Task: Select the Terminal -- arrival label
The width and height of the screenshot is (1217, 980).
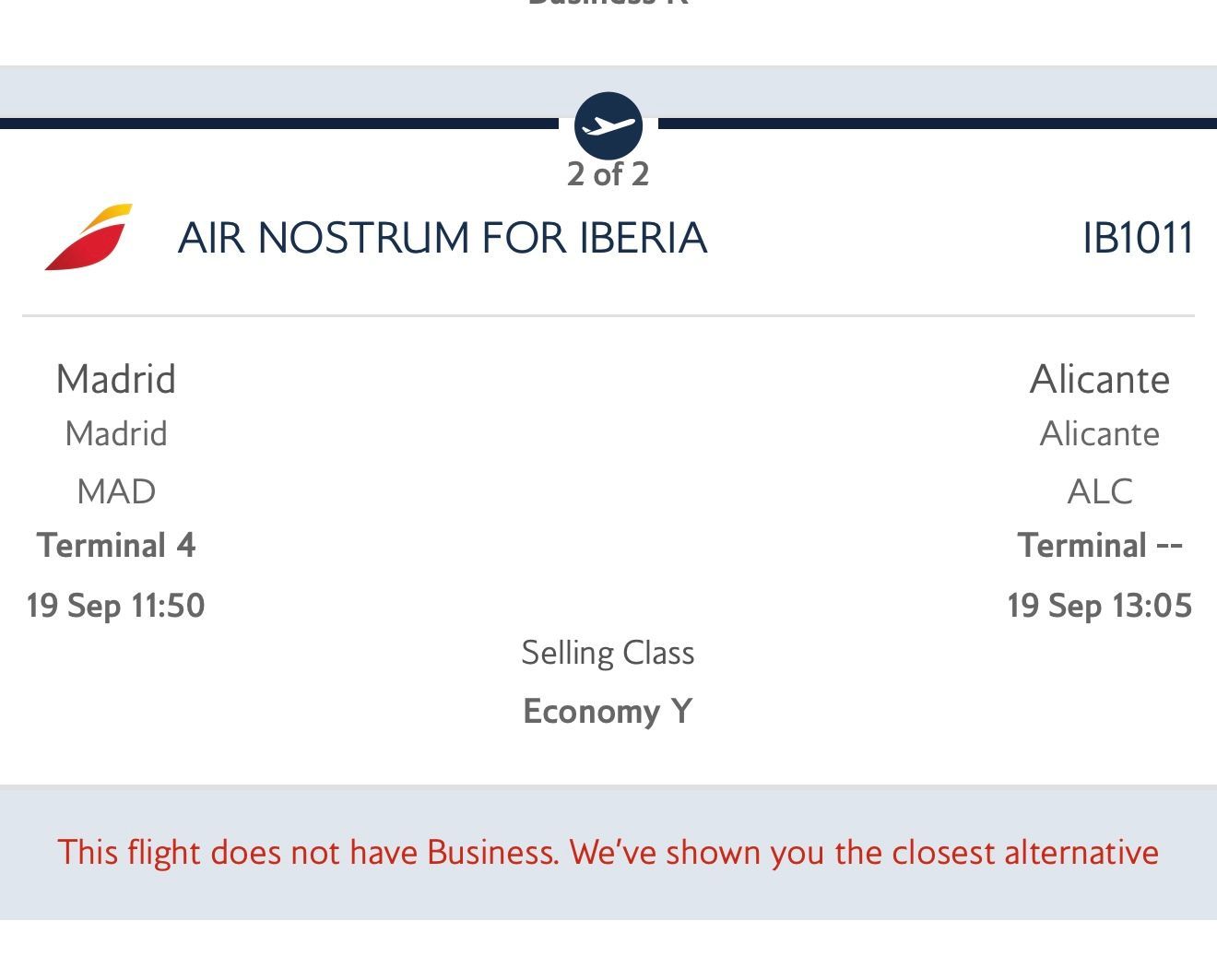Action: pos(1100,546)
